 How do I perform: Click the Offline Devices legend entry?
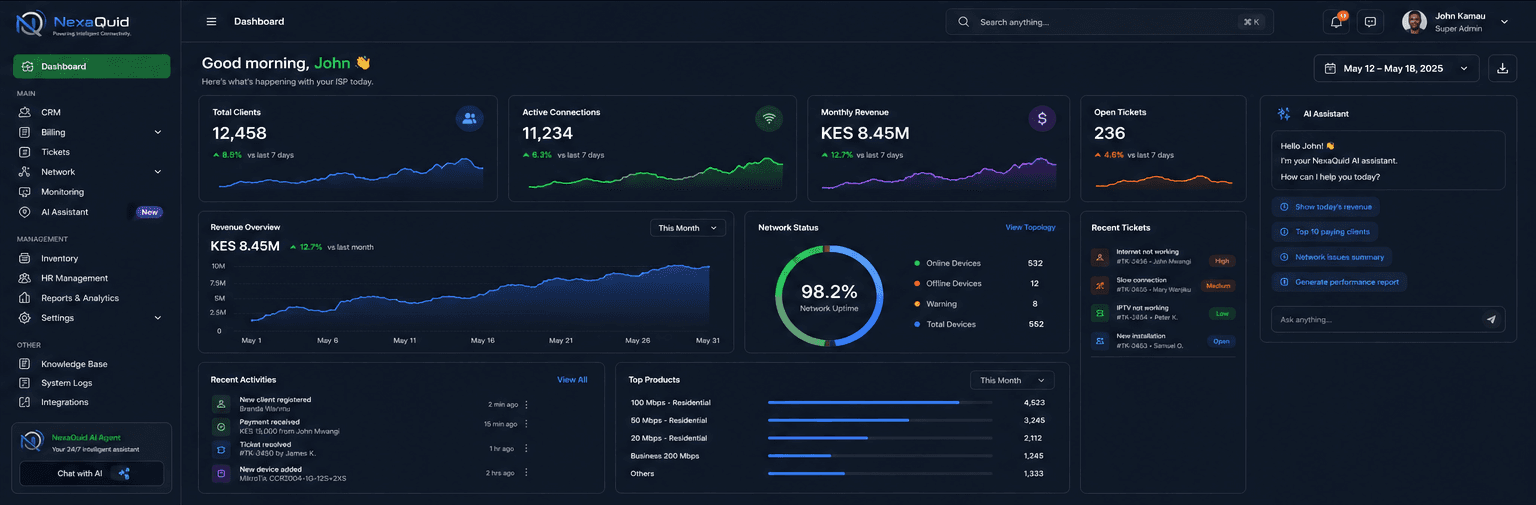(x=979, y=284)
